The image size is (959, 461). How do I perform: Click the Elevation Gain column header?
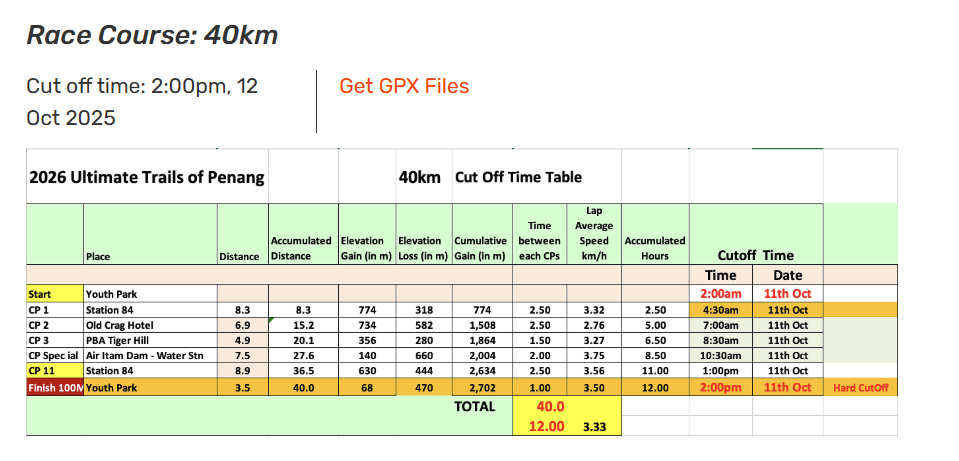pos(368,248)
